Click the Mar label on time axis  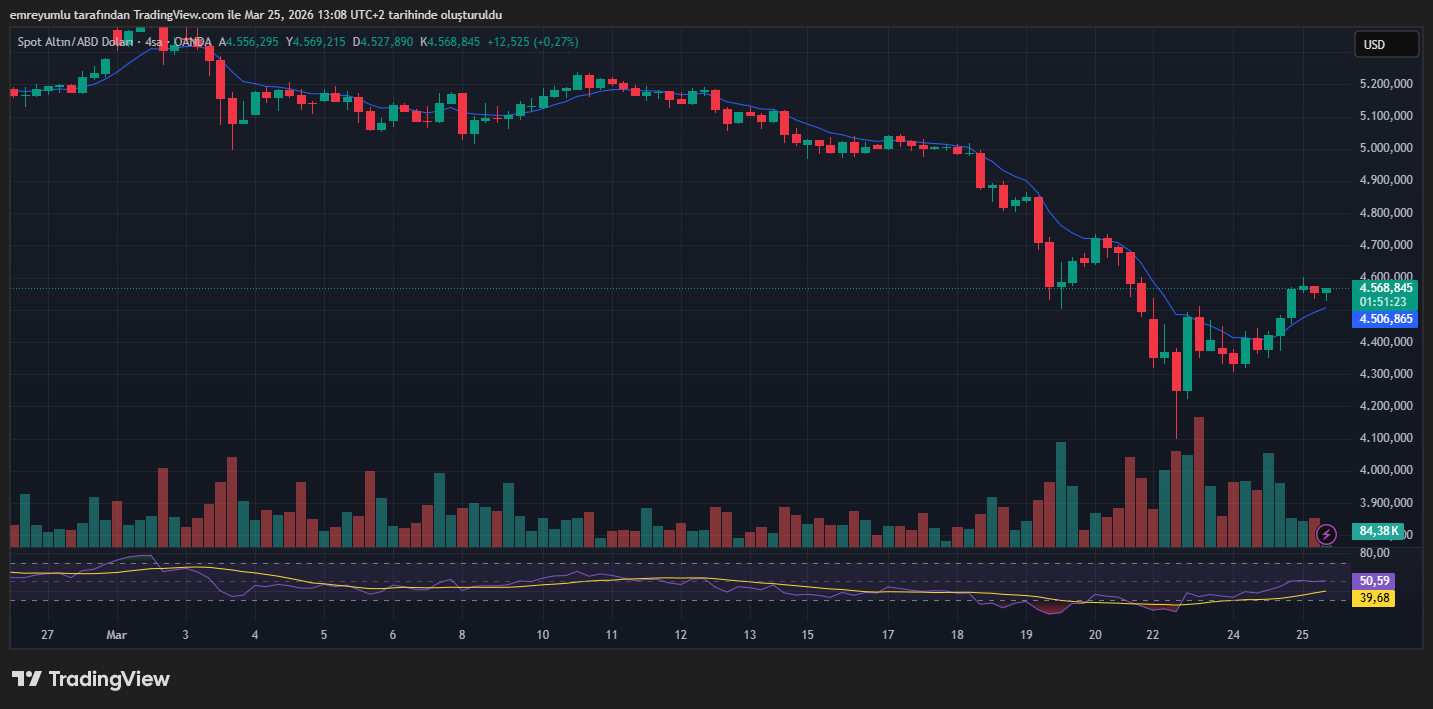tap(116, 635)
